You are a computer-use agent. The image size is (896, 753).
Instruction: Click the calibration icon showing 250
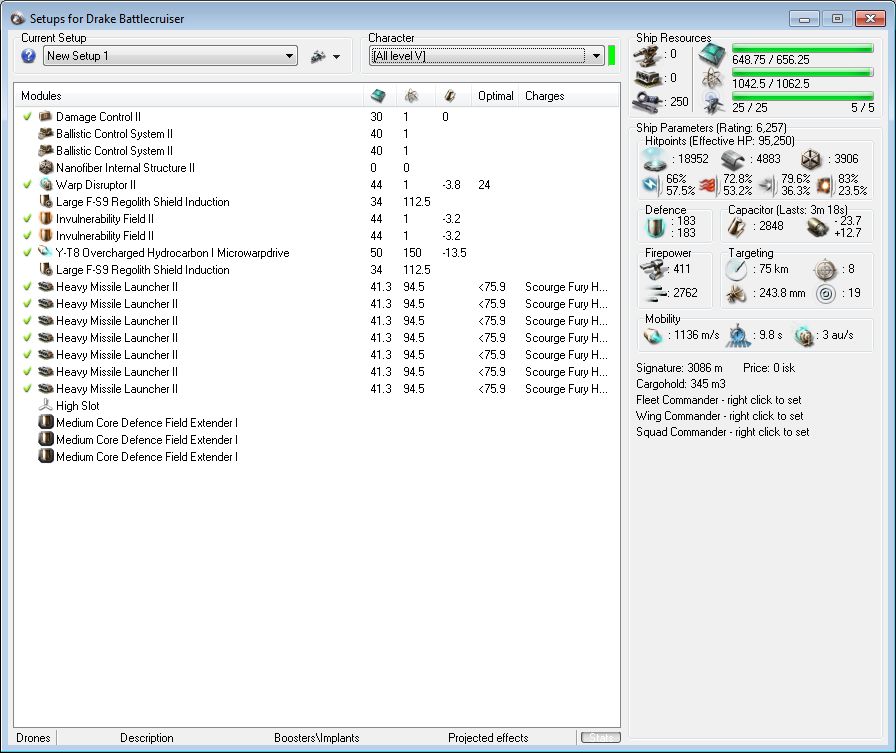point(647,102)
